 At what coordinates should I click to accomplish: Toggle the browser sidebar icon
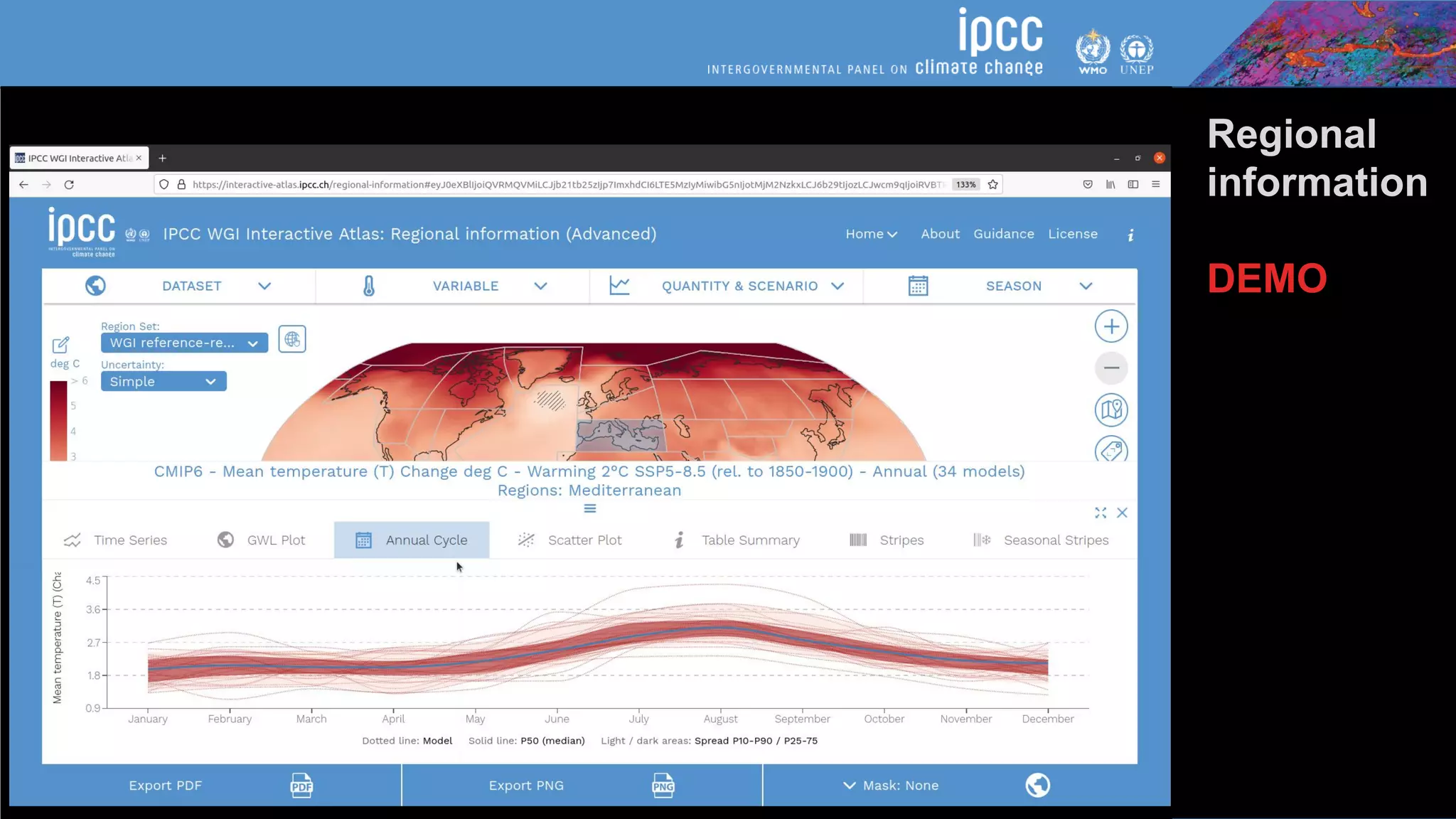click(x=1133, y=184)
